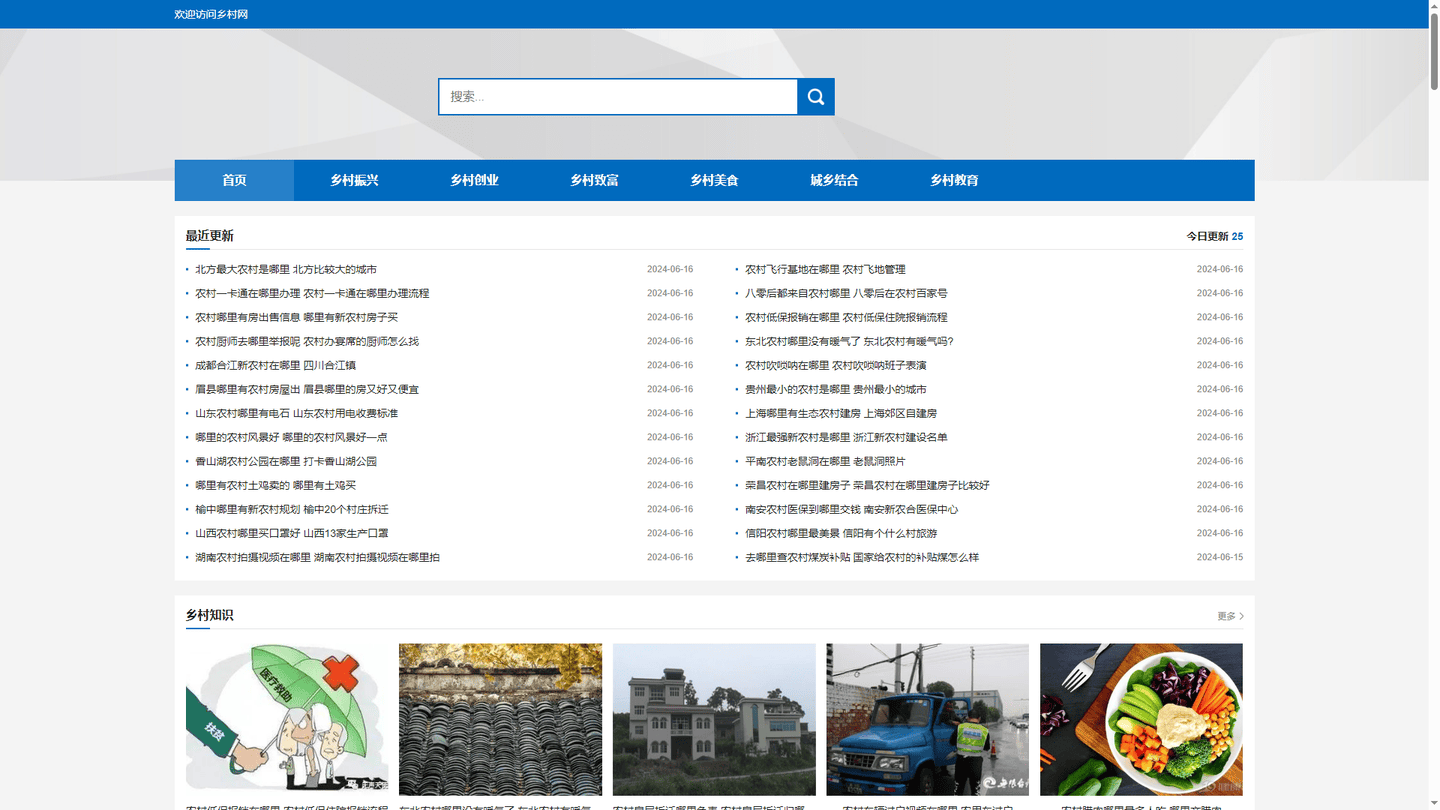Viewport: 1440px width, 810px height.
Task: Open 信阳农村哪里最美景 article
Action: [841, 533]
